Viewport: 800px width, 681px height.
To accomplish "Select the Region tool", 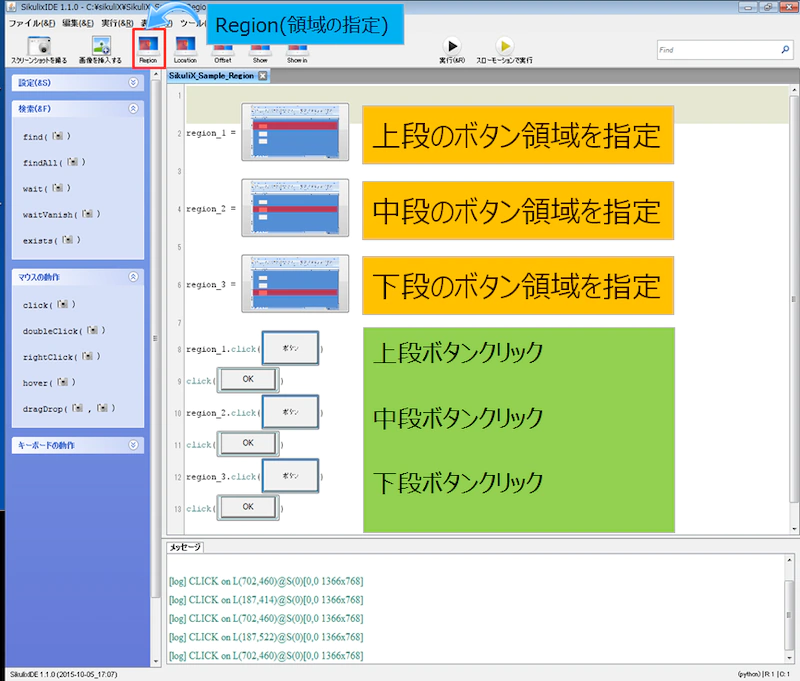I will click(148, 48).
